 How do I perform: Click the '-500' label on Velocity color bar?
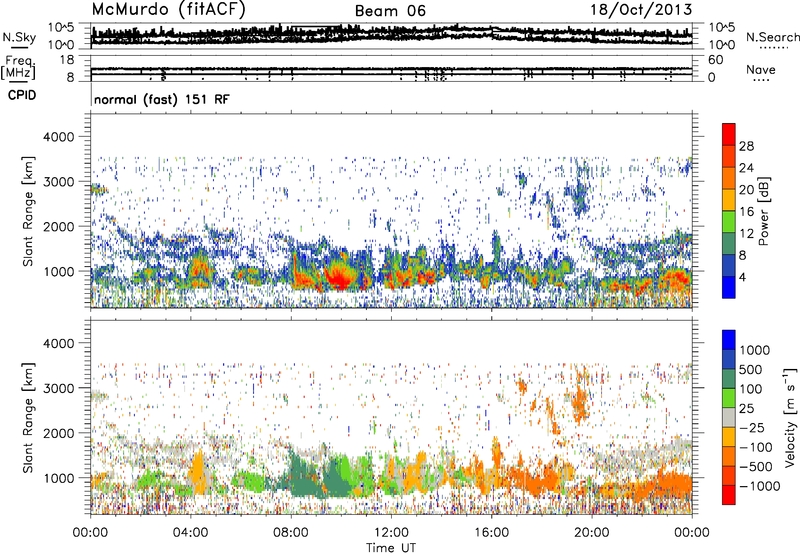pyautogui.click(x=756, y=466)
